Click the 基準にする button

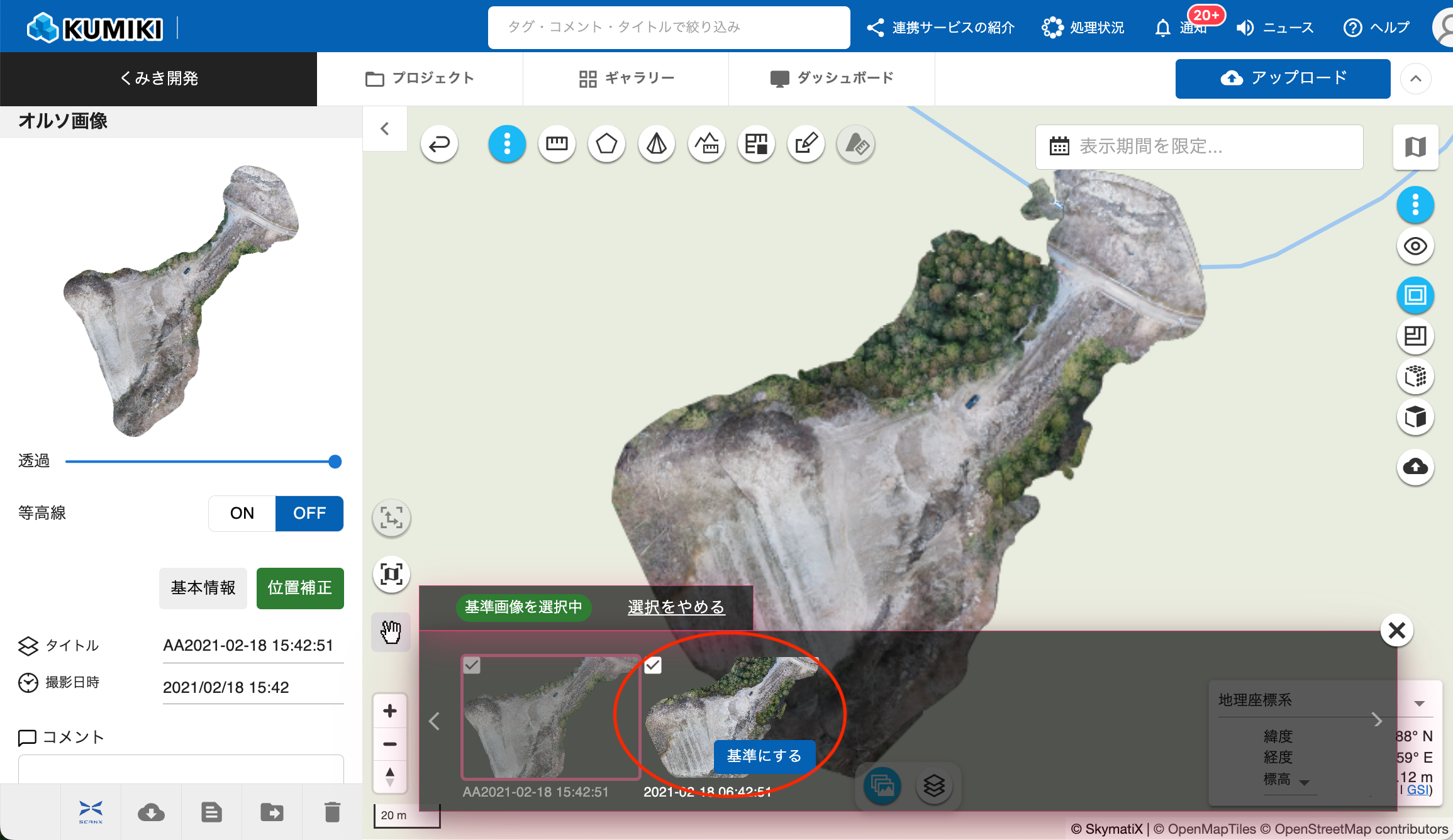(x=764, y=756)
